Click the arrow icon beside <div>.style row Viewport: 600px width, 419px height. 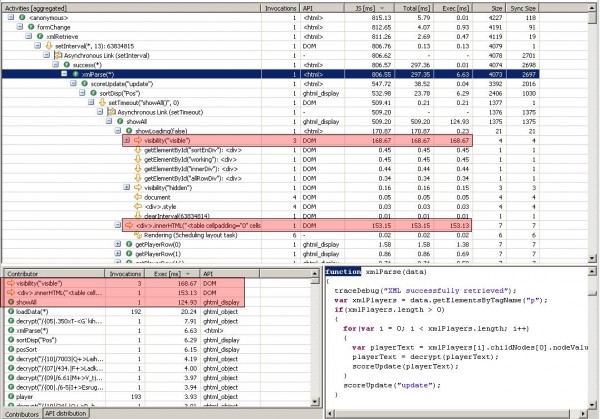coord(138,207)
